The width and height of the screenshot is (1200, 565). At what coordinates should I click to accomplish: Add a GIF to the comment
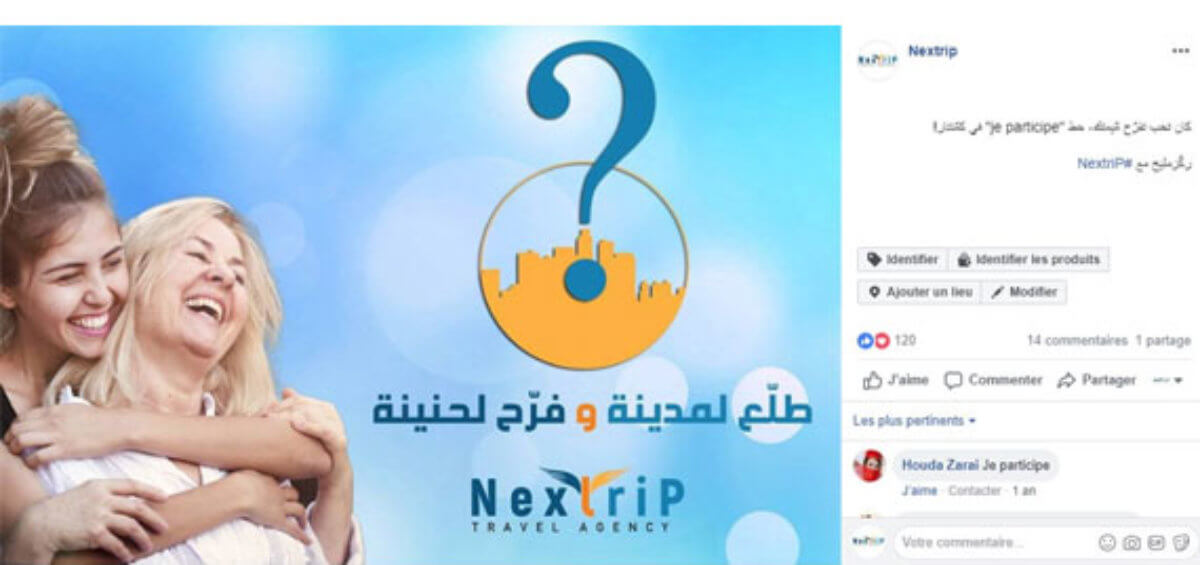click(1156, 543)
